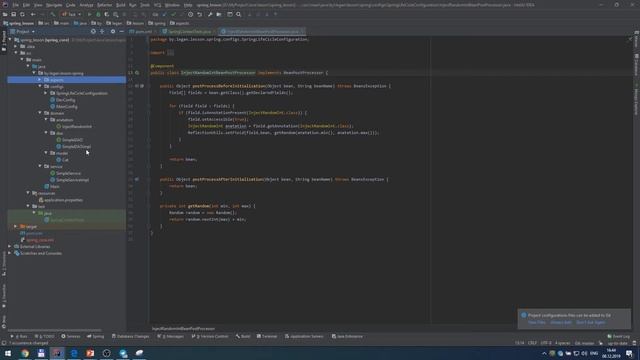
Task: Collapse the spring_lesson root project node
Action: coord(10,40)
